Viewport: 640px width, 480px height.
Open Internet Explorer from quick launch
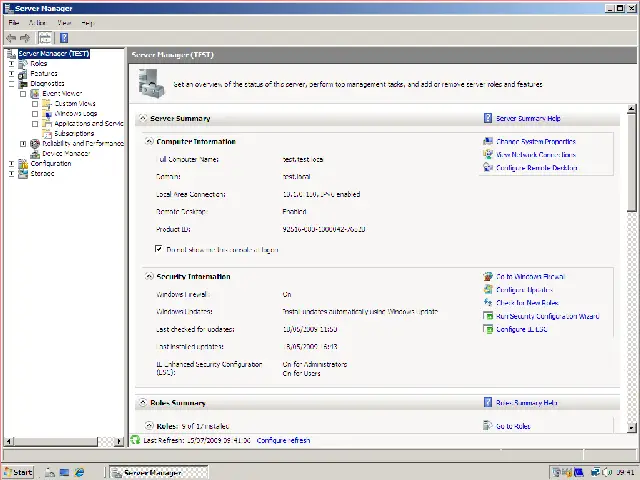click(x=79, y=472)
